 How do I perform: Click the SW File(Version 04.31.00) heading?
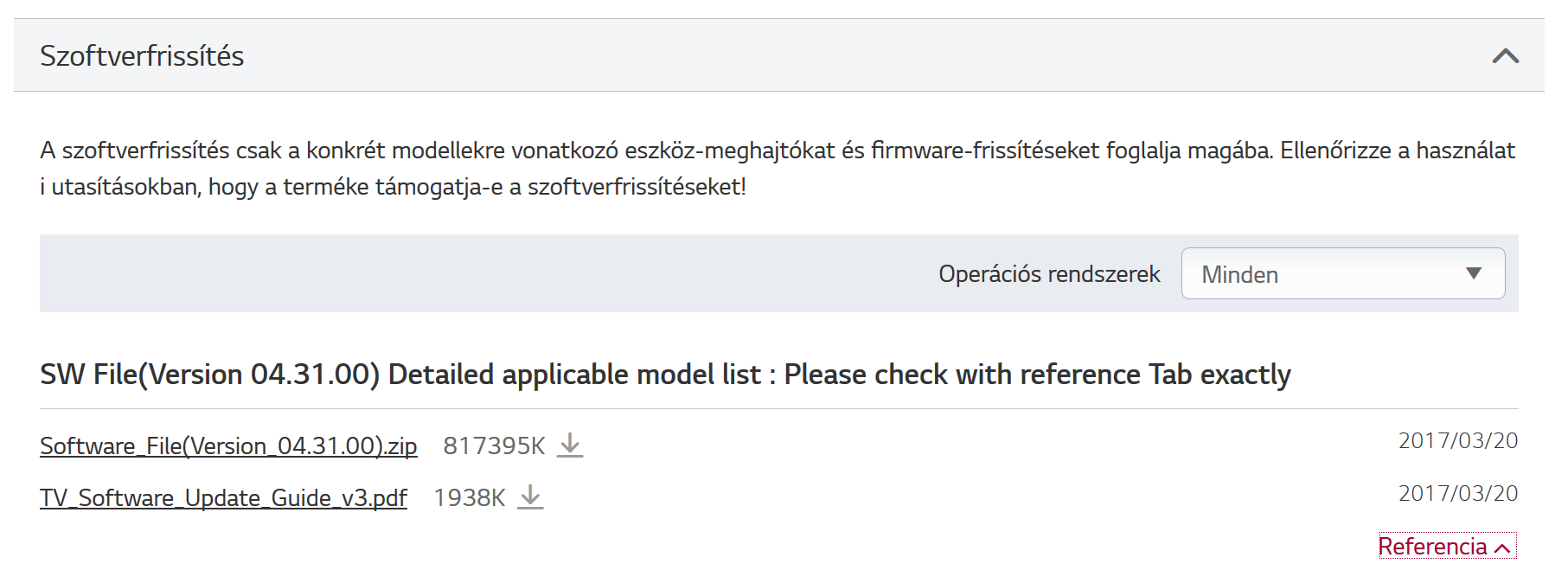tap(665, 375)
